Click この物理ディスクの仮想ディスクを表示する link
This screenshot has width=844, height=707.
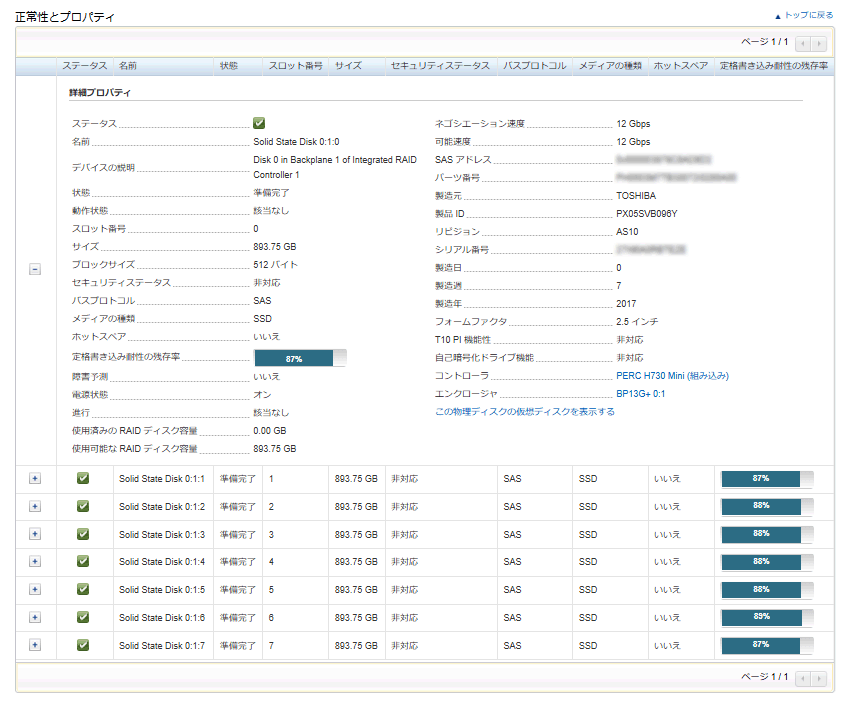525,412
